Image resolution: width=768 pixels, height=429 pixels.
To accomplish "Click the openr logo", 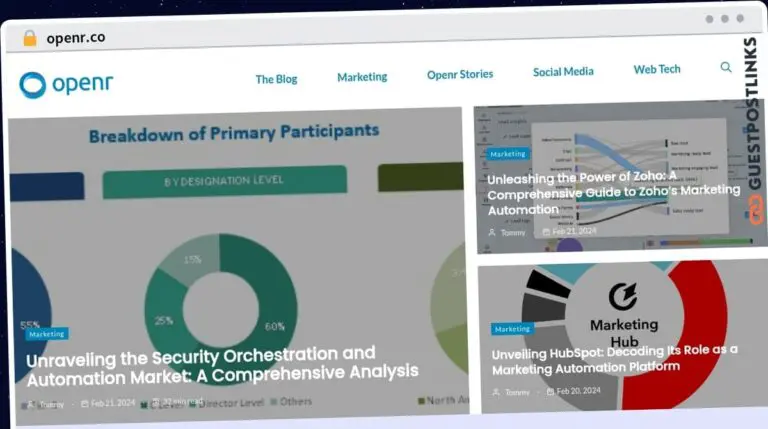I will (66, 85).
